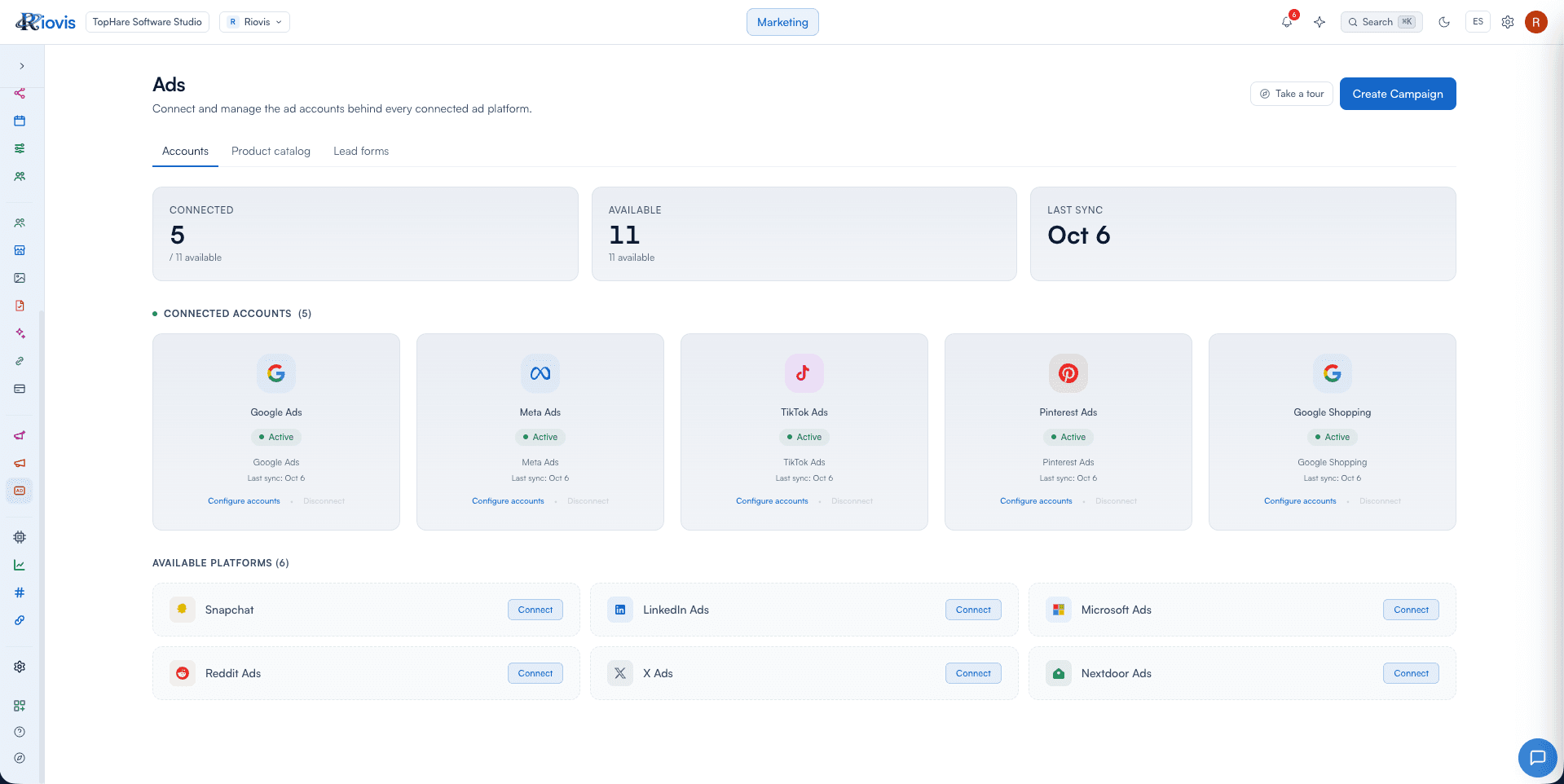1564x784 pixels.
Task: Switch to the Product catalog tab
Action: pos(271,151)
